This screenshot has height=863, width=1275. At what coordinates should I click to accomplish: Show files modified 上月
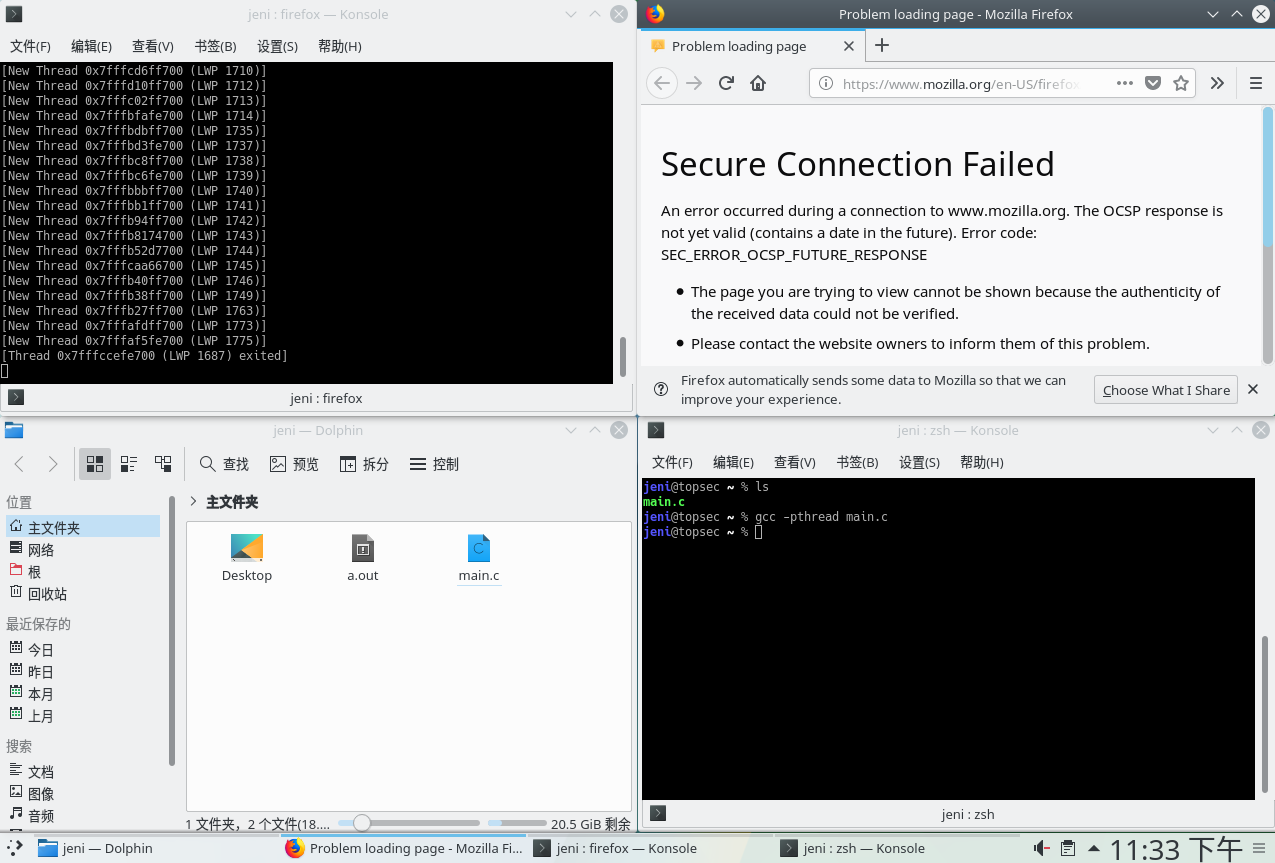click(x=83, y=715)
